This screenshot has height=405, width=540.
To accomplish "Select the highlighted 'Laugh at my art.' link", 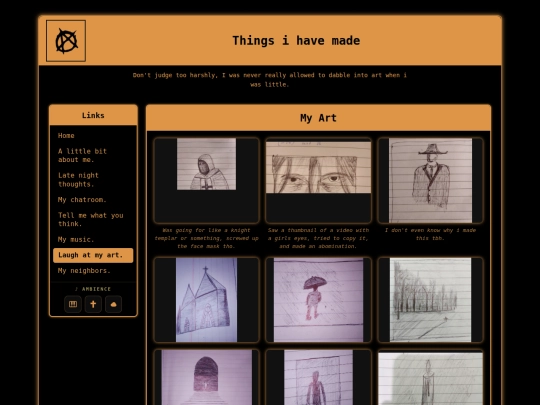I will click(93, 255).
